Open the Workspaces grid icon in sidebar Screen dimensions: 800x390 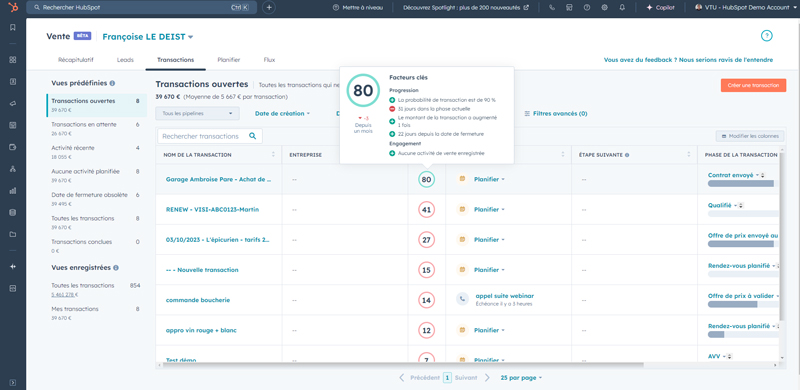click(13, 60)
